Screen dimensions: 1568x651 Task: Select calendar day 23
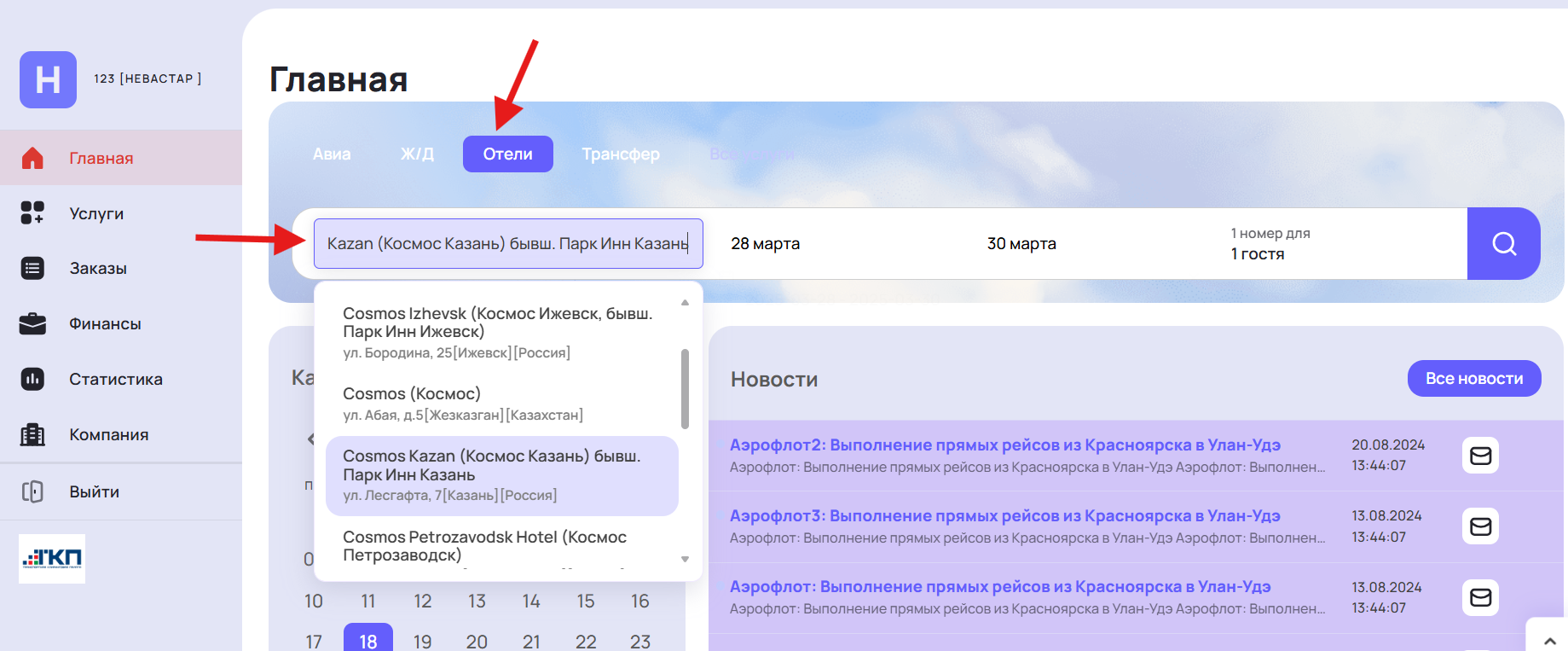tap(640, 640)
